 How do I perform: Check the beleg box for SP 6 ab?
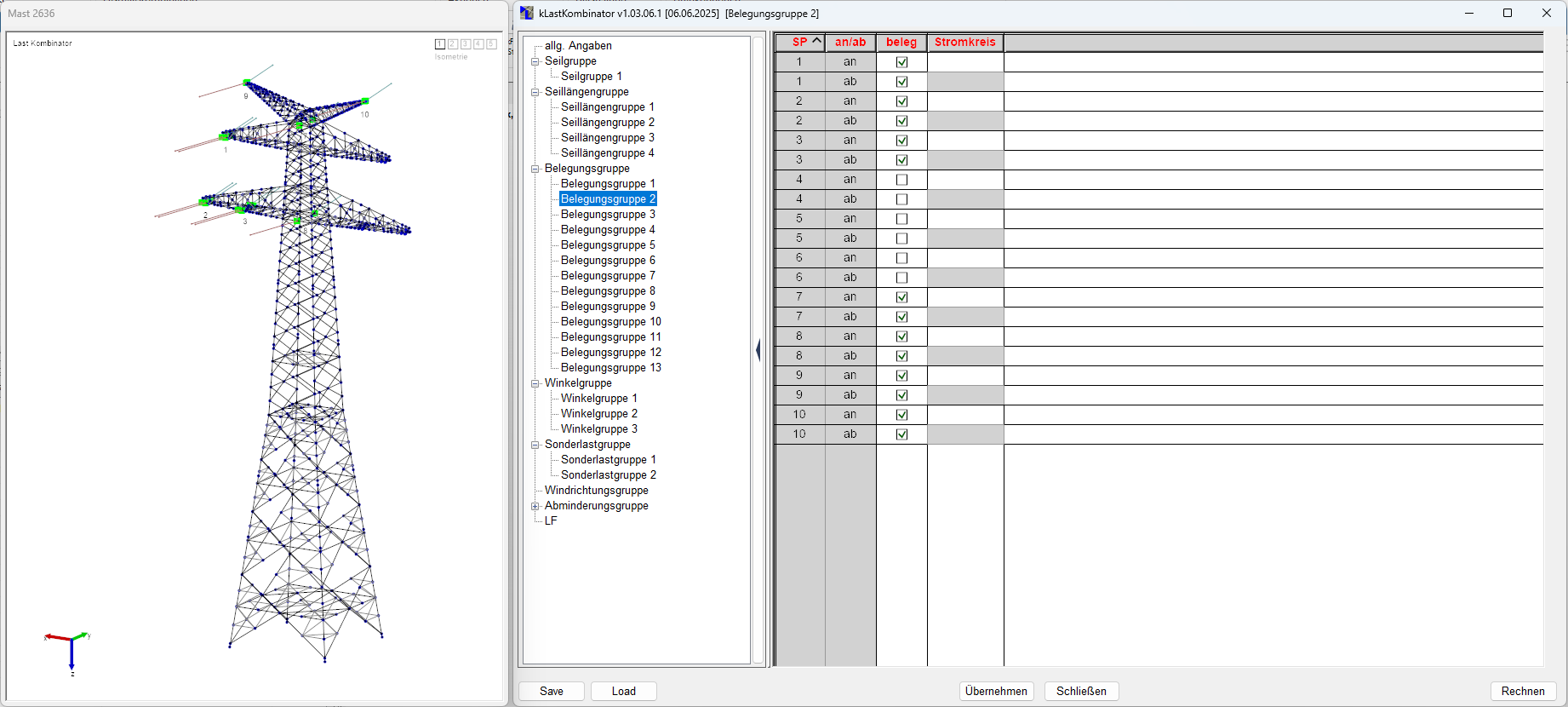901,278
